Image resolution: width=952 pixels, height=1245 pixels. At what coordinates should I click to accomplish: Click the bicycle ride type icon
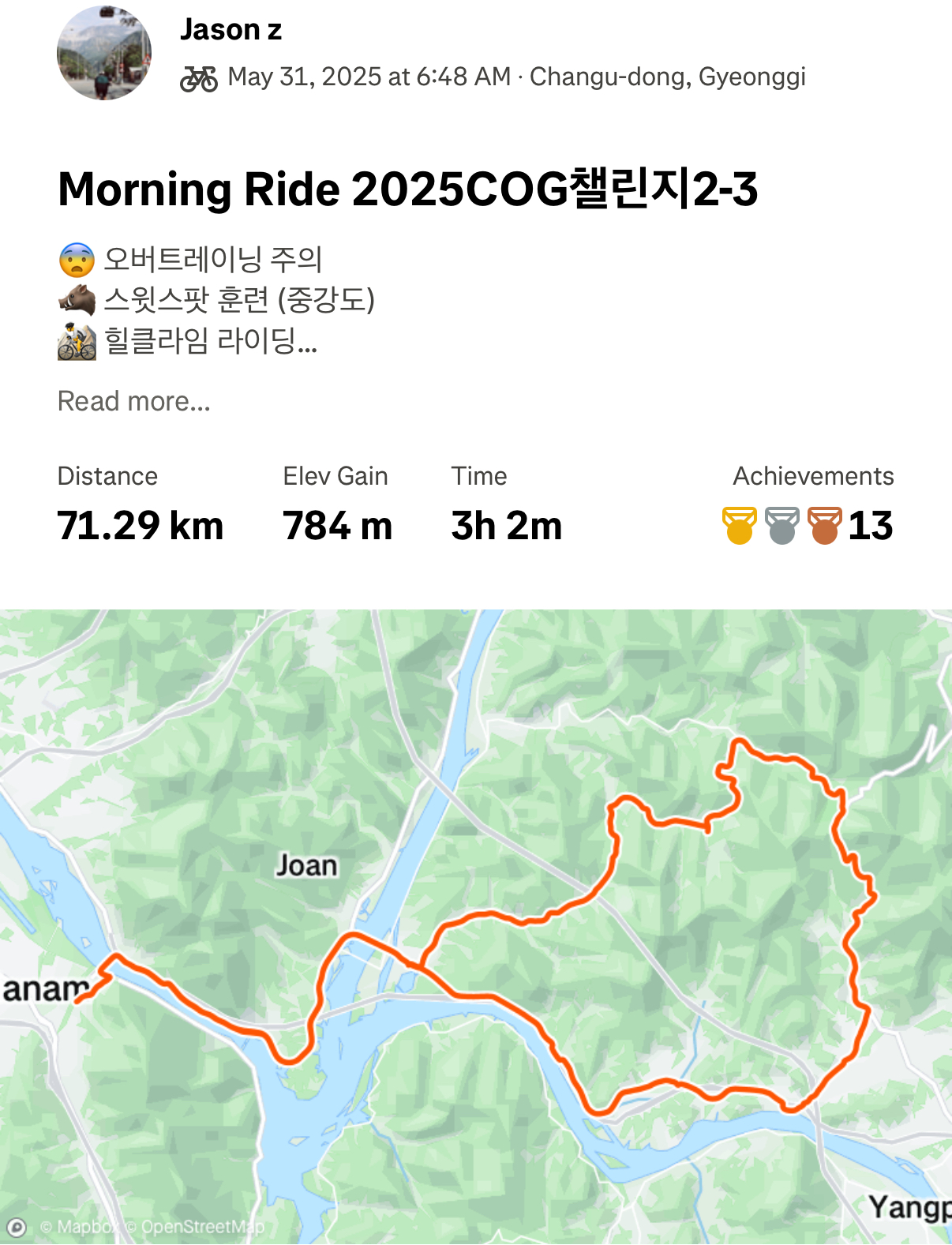coord(199,78)
